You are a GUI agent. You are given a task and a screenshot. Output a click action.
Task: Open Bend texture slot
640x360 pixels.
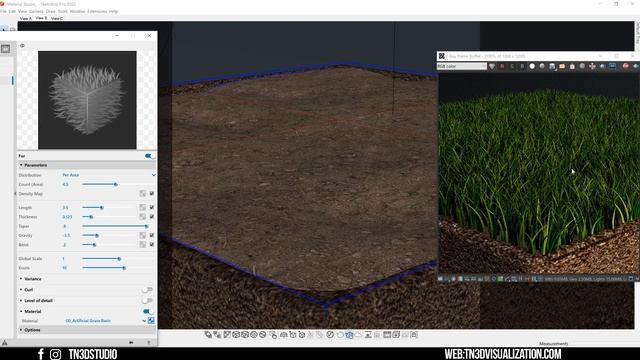[x=142, y=244]
